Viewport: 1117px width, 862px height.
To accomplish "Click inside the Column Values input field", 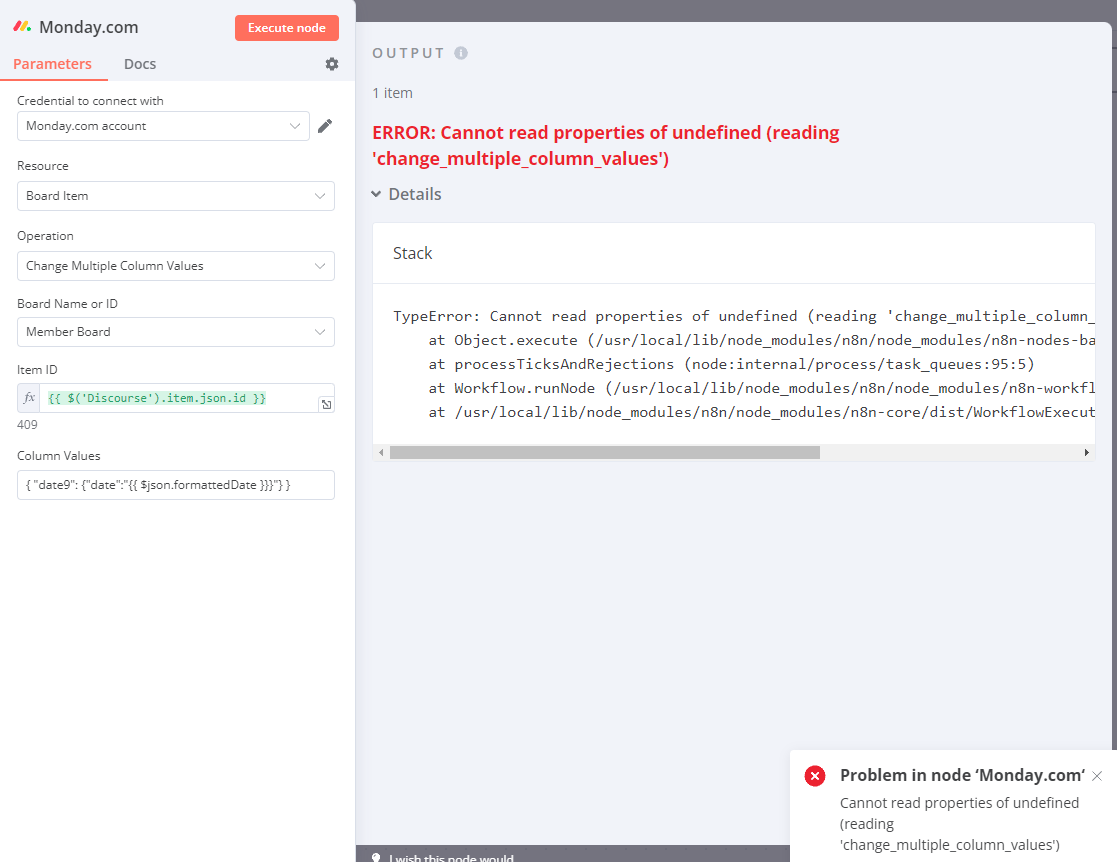I will coord(175,484).
